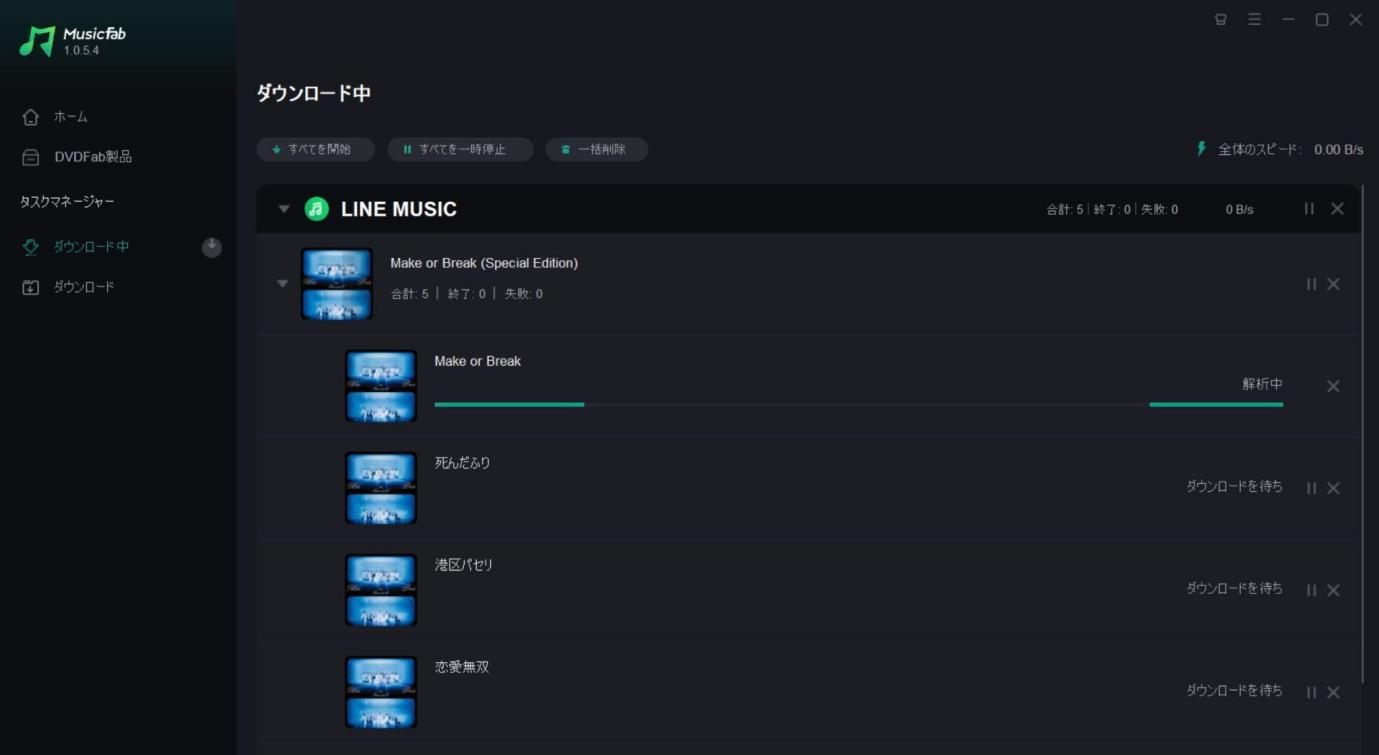This screenshot has width=1379, height=755.
Task: Click the downloaded folder icon in sidebar
Action: coord(31,287)
